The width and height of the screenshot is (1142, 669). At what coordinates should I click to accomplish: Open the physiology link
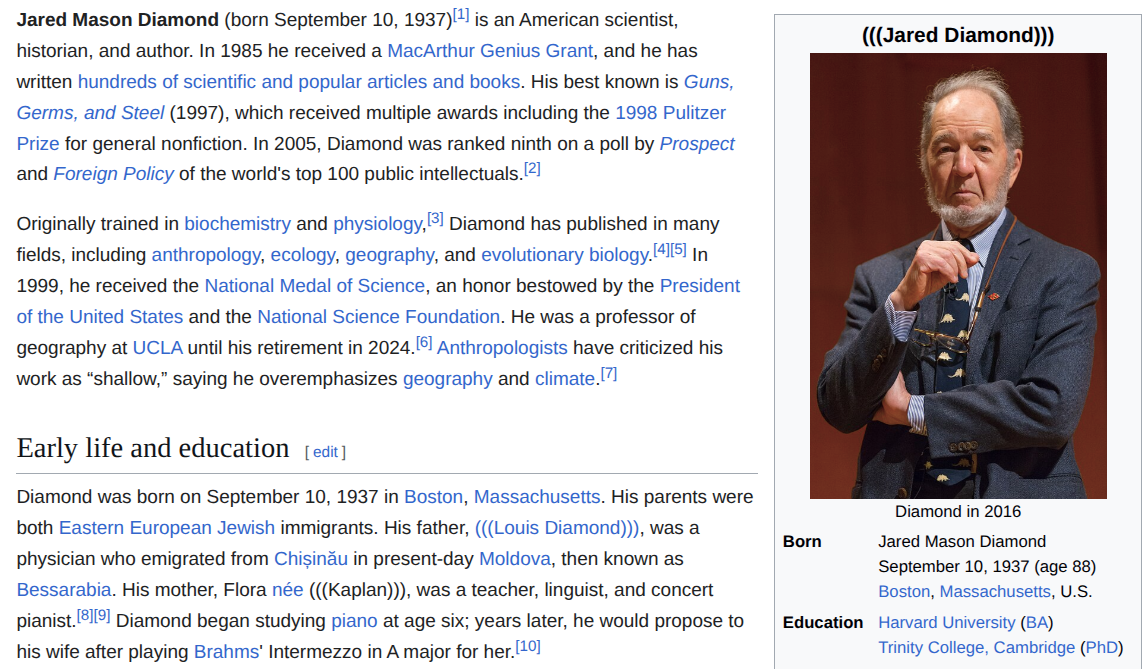pos(377,224)
